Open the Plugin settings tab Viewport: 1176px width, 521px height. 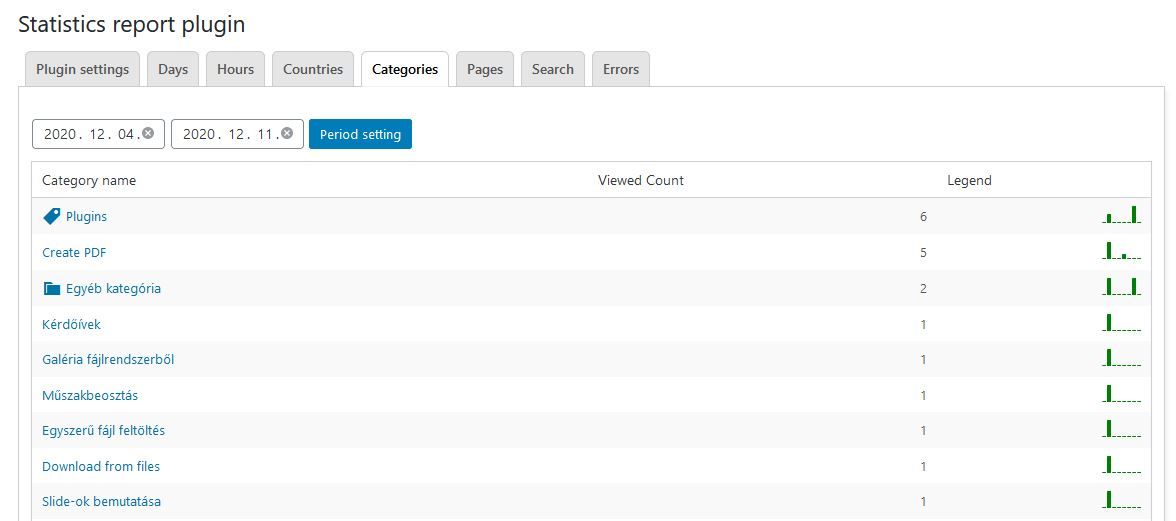coord(82,70)
